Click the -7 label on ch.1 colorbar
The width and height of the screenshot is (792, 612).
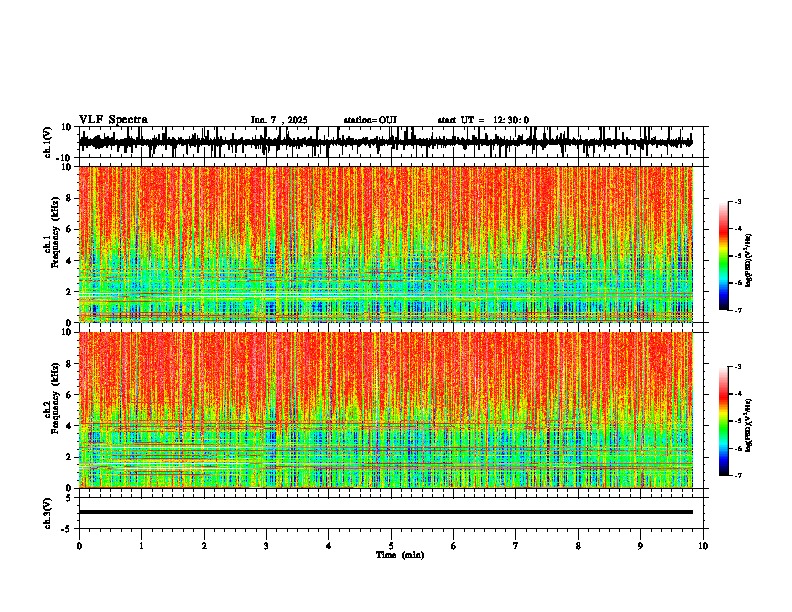[737, 310]
